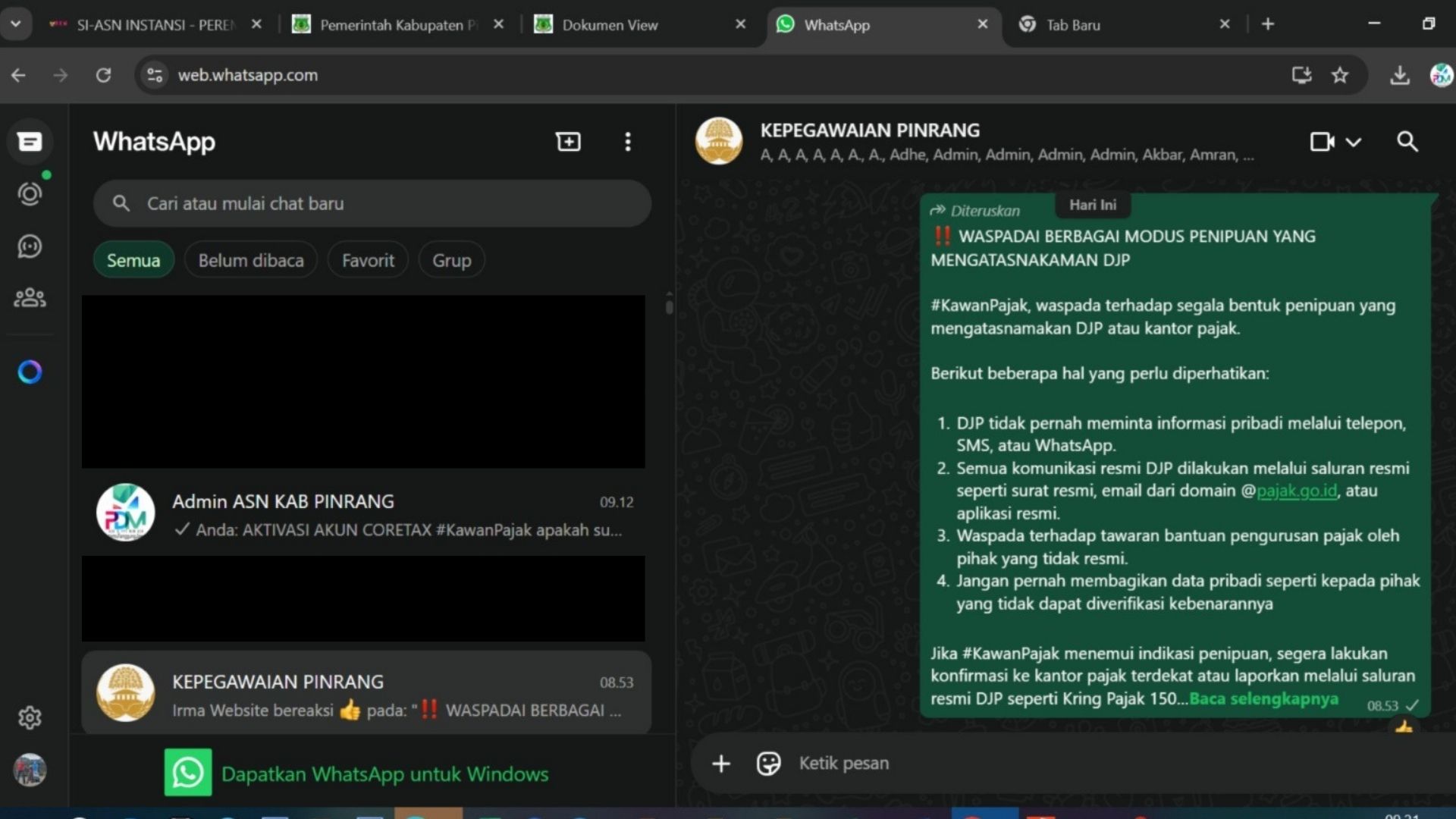Image resolution: width=1456 pixels, height=819 pixels.
Task: Switch to Pemerintah Kabupaten browser tab
Action: click(x=391, y=25)
